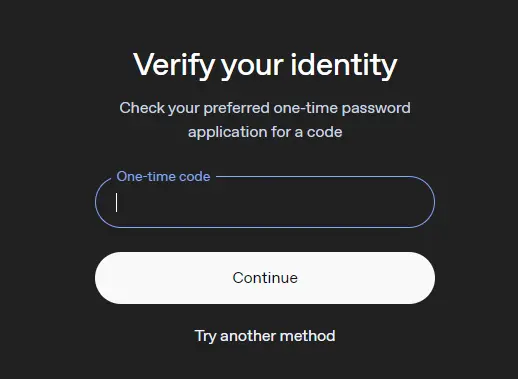Click the 'application for a code' text line
Viewport: 518px width, 379px height.
click(265, 132)
